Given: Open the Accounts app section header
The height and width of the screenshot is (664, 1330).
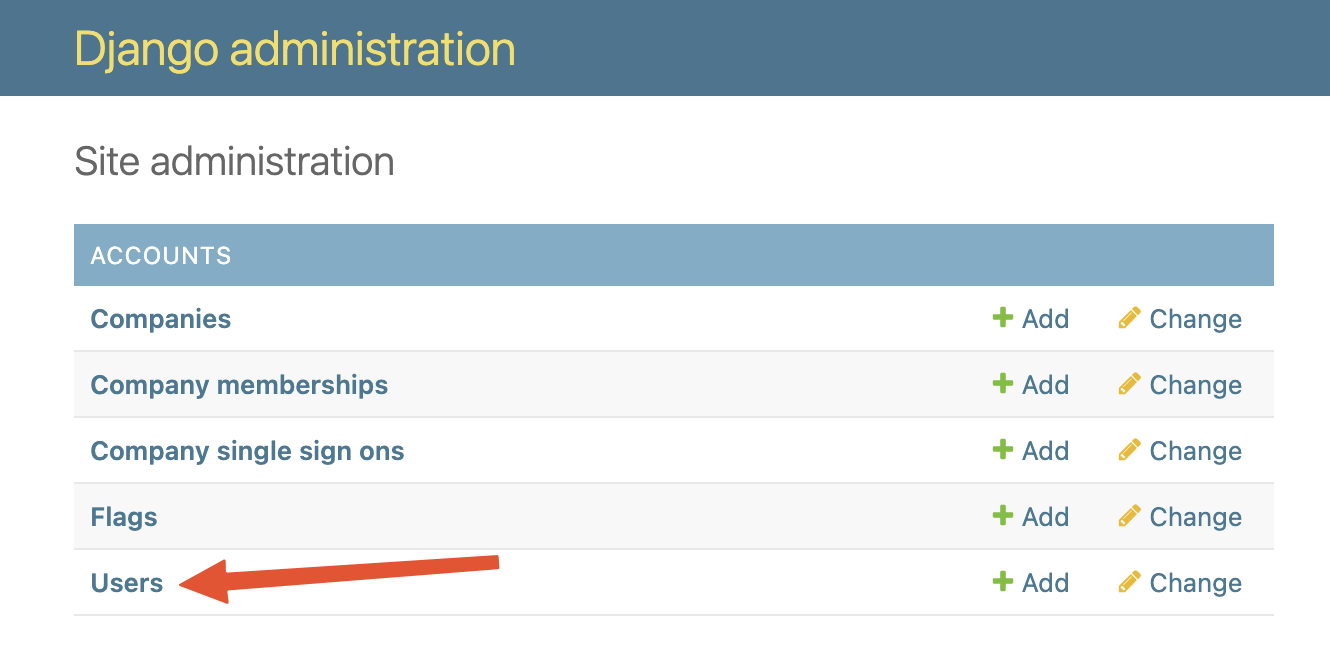Looking at the screenshot, I should (161, 256).
